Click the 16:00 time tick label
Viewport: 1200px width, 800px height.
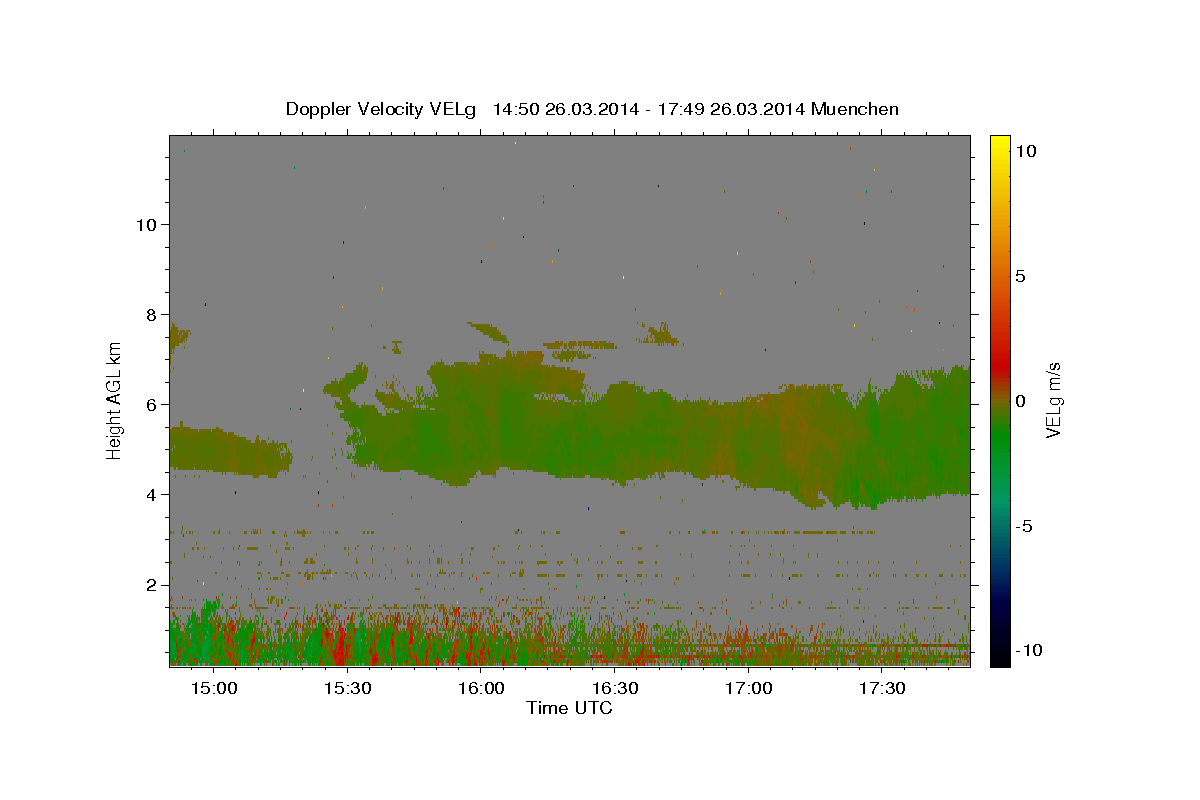point(481,688)
